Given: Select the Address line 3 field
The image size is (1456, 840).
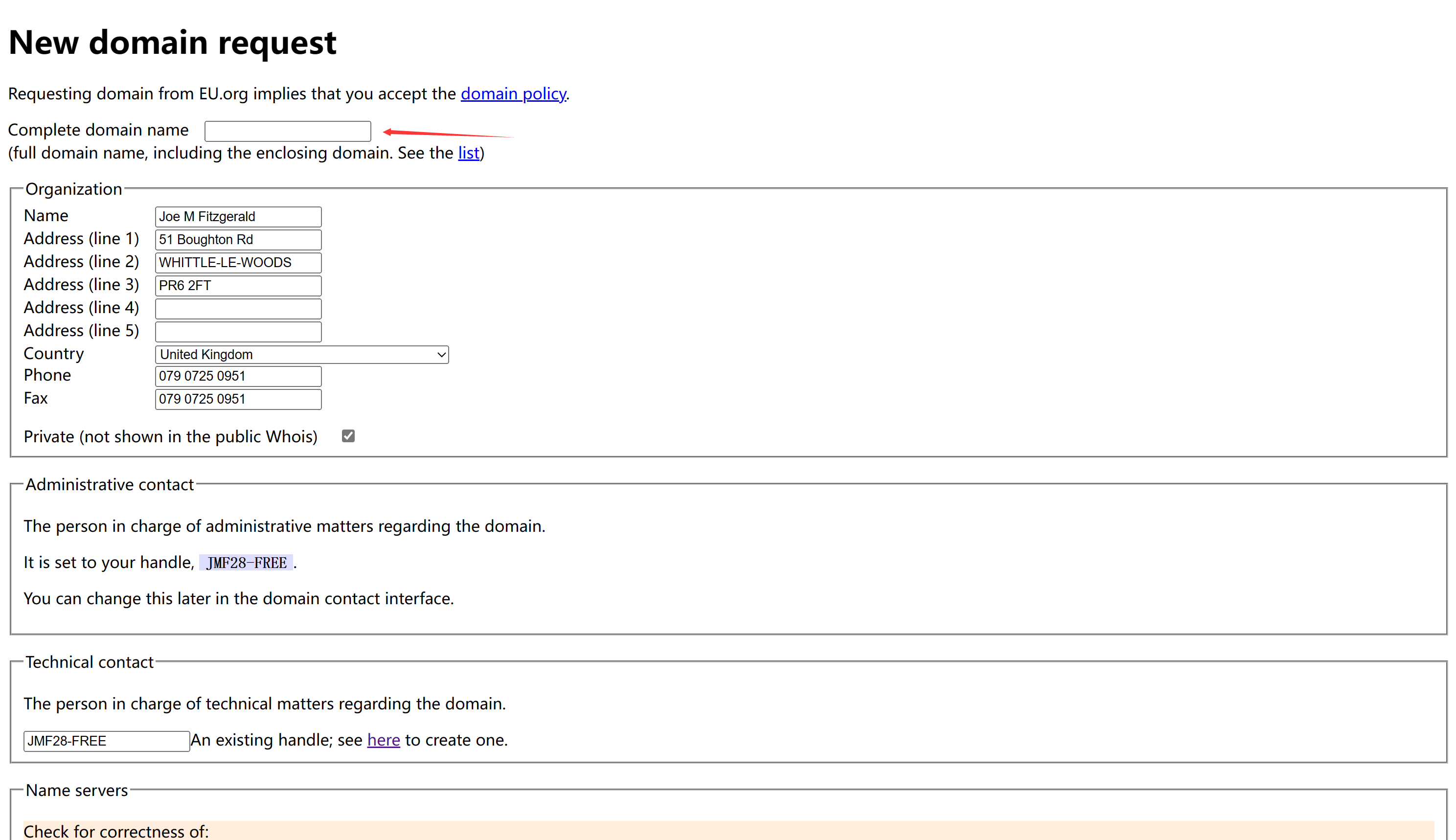Looking at the screenshot, I should point(238,286).
